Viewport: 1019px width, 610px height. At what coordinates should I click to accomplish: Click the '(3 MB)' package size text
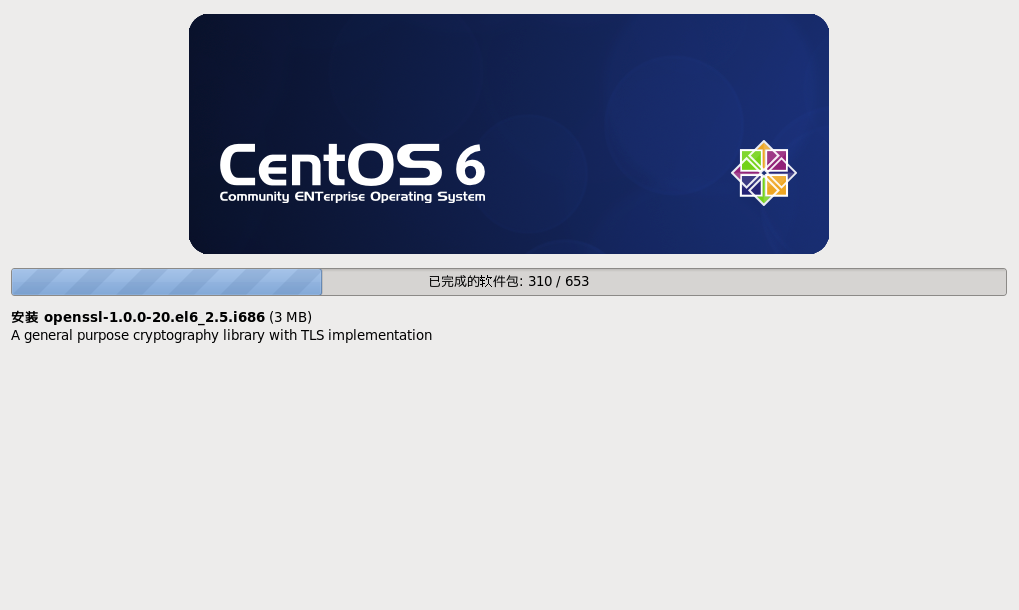pyautogui.click(x=290, y=317)
